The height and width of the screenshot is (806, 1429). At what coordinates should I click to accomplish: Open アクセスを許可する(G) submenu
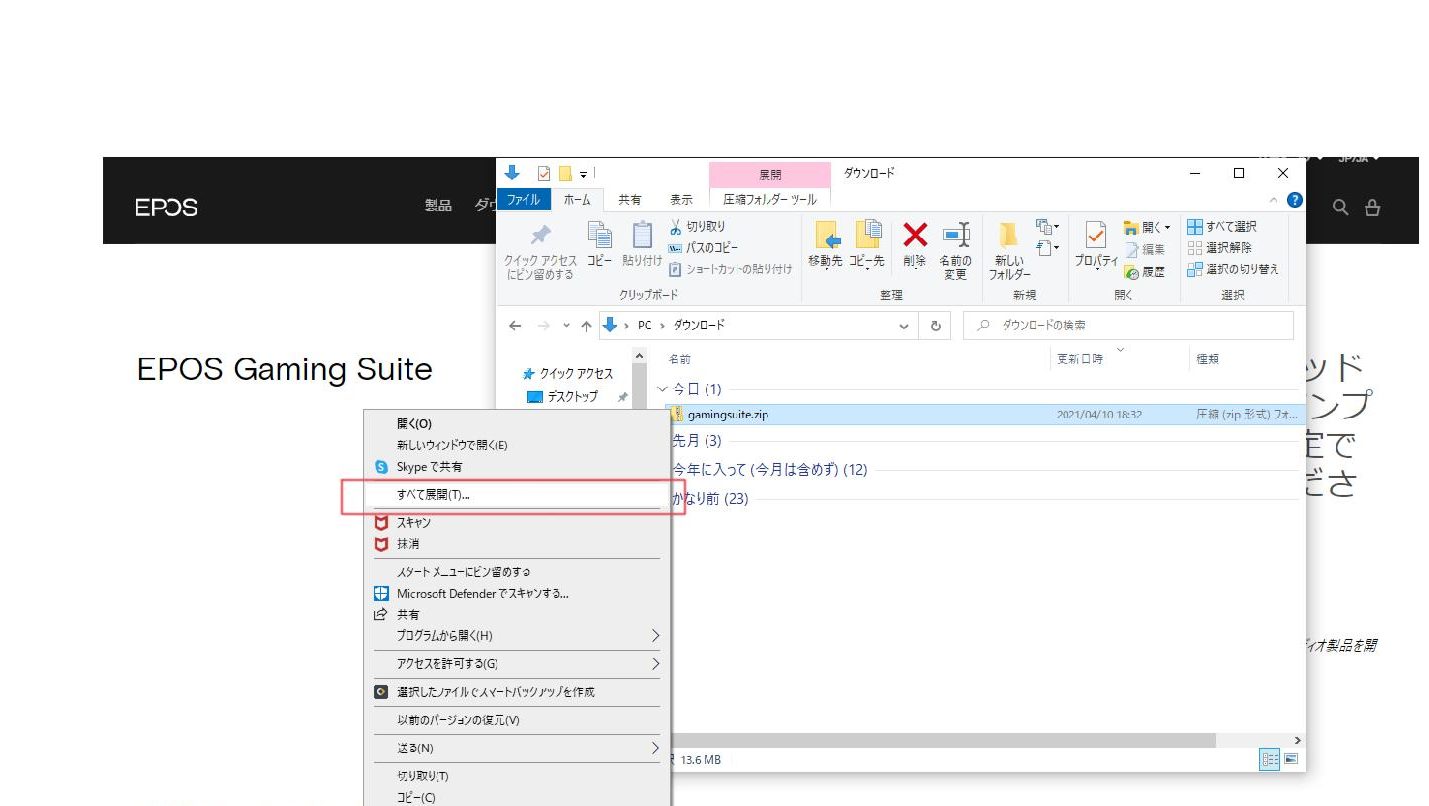(x=516, y=664)
